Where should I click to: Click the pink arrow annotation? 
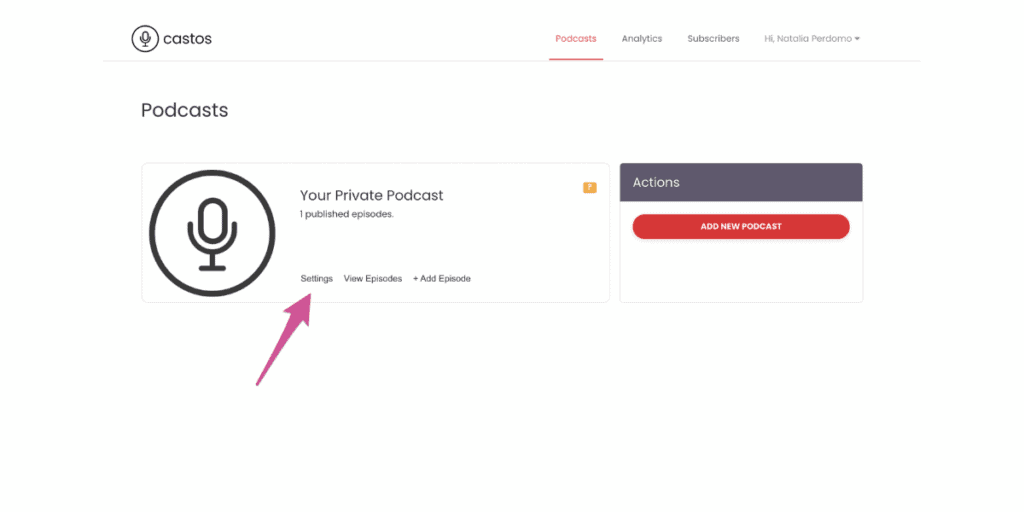(x=283, y=338)
